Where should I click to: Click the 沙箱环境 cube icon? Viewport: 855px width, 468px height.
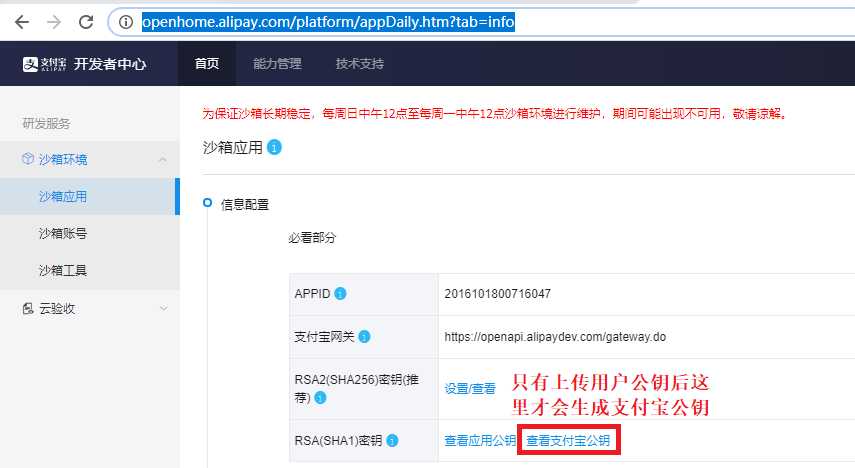[27, 159]
